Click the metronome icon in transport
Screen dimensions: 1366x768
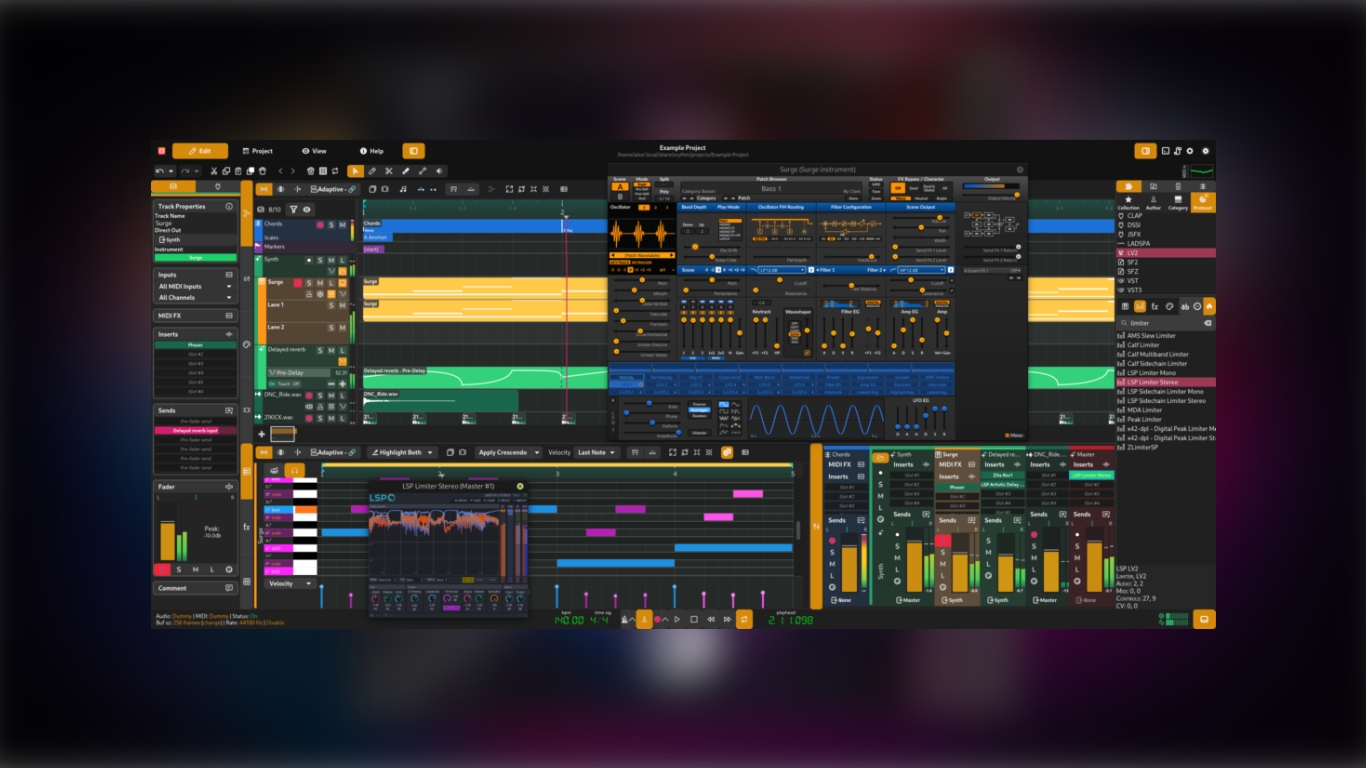click(624, 619)
